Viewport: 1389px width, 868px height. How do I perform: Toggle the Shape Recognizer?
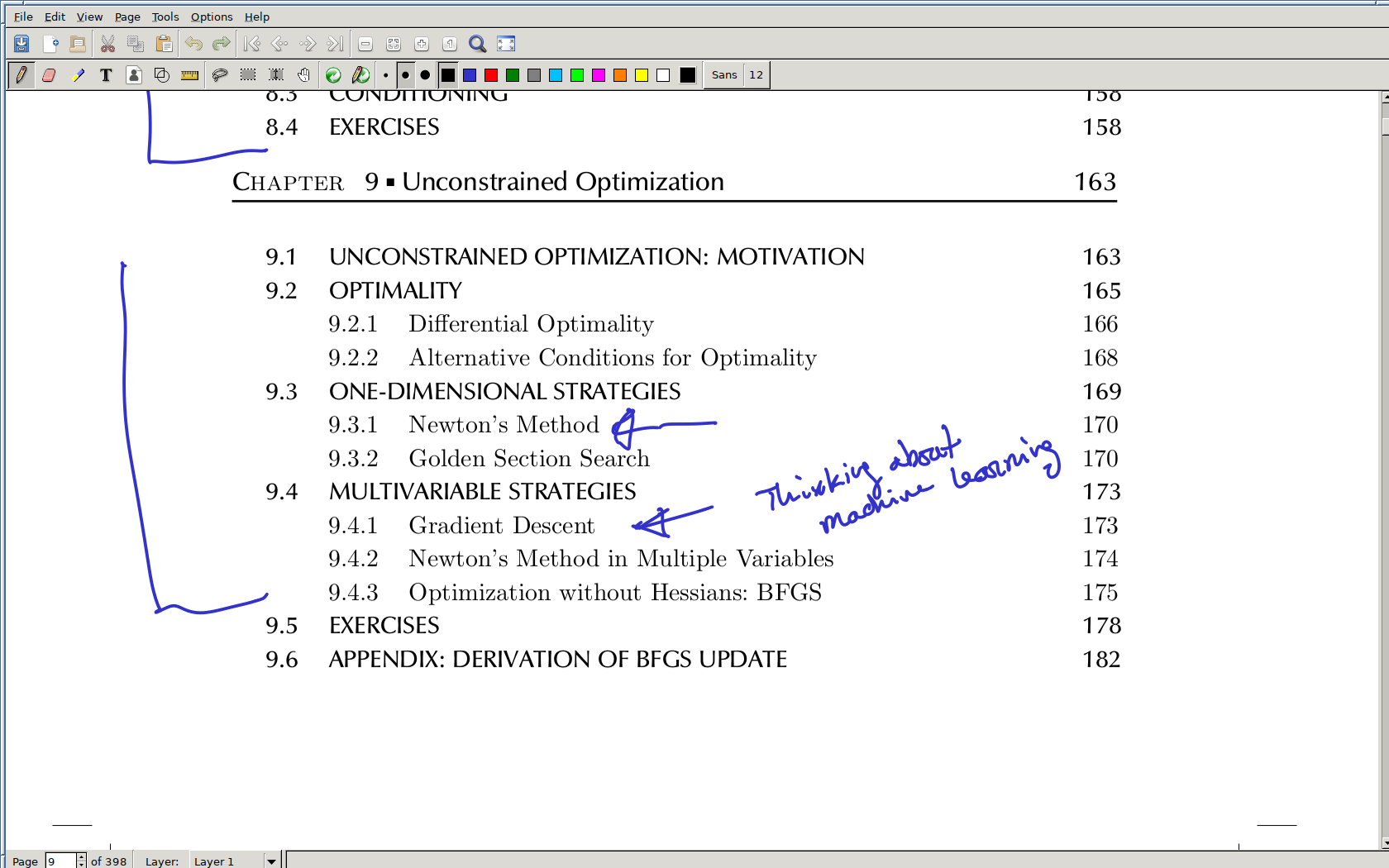click(162, 75)
